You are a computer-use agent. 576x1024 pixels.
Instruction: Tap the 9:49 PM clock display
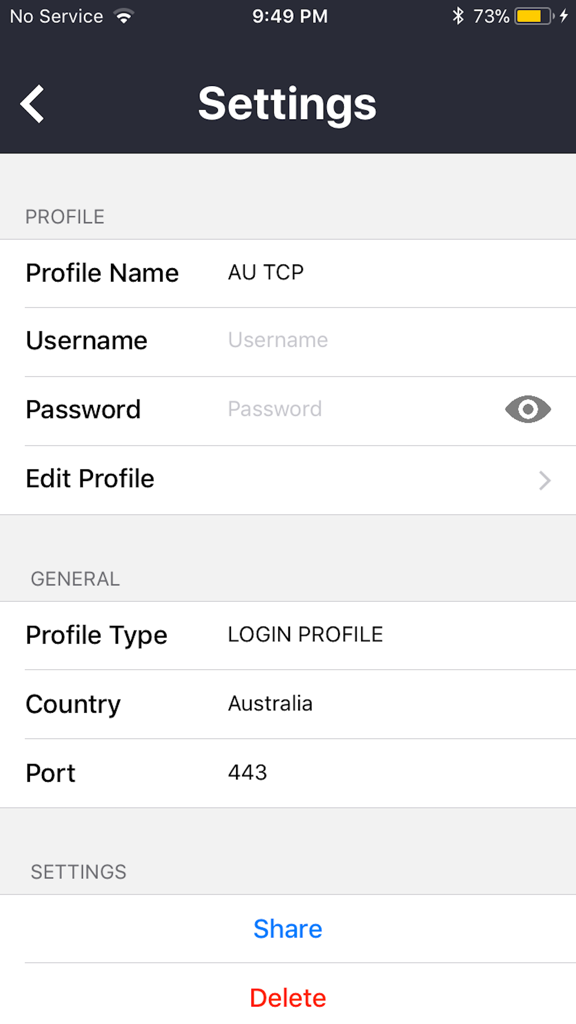click(x=290, y=16)
